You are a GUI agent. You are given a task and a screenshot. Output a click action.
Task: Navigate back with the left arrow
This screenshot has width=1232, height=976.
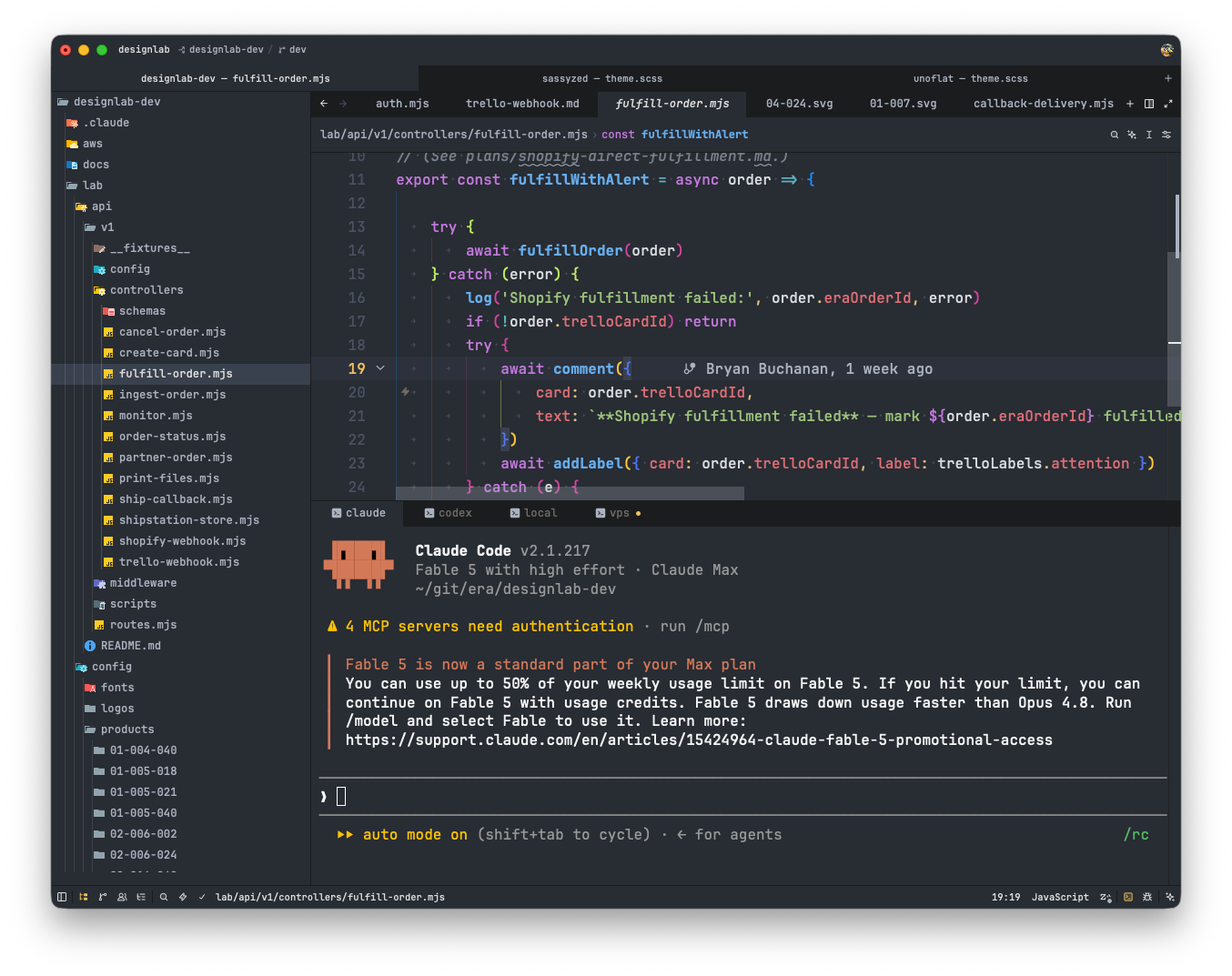point(324,104)
